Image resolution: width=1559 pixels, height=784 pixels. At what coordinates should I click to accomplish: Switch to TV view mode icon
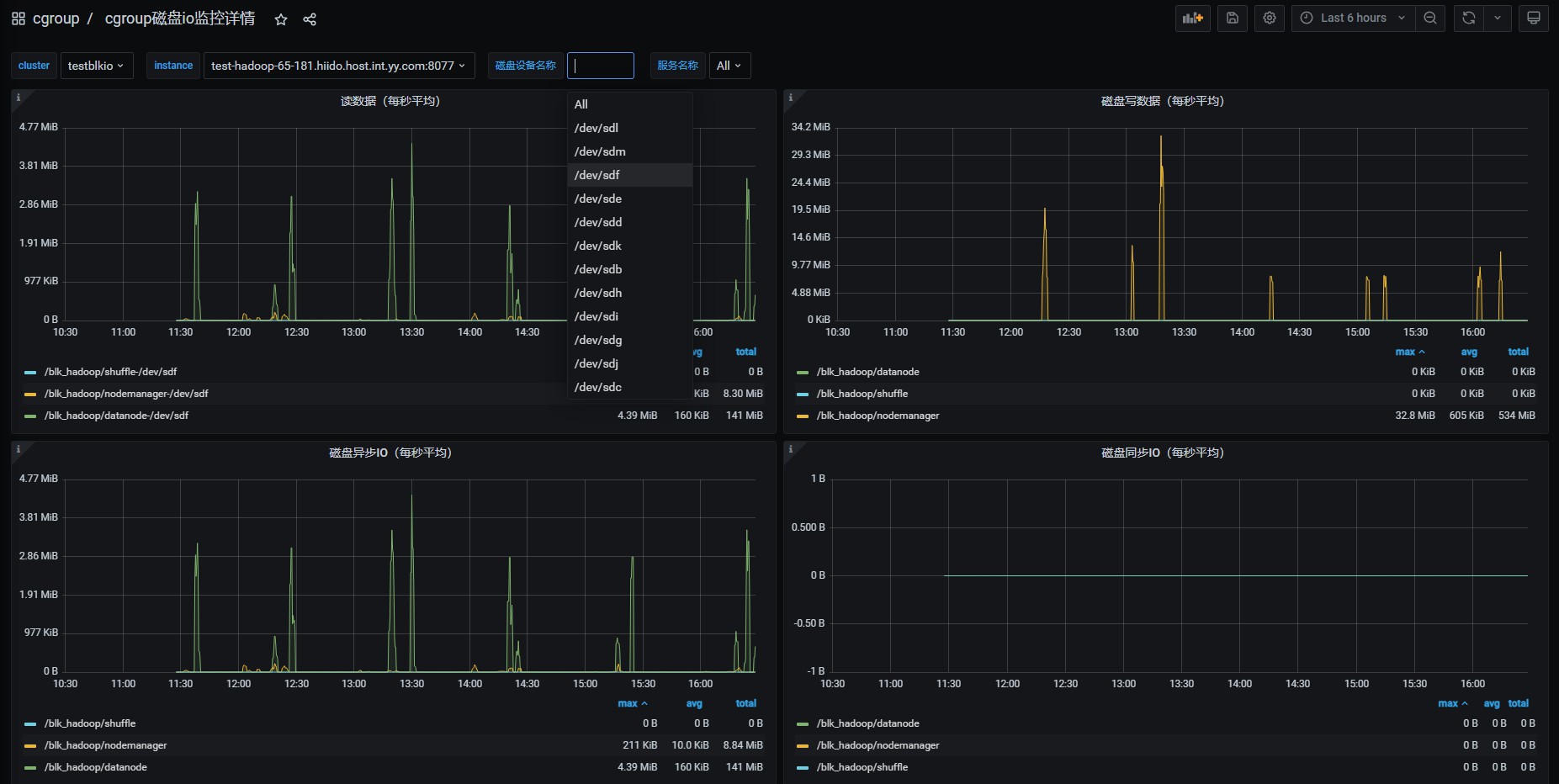coord(1533,18)
